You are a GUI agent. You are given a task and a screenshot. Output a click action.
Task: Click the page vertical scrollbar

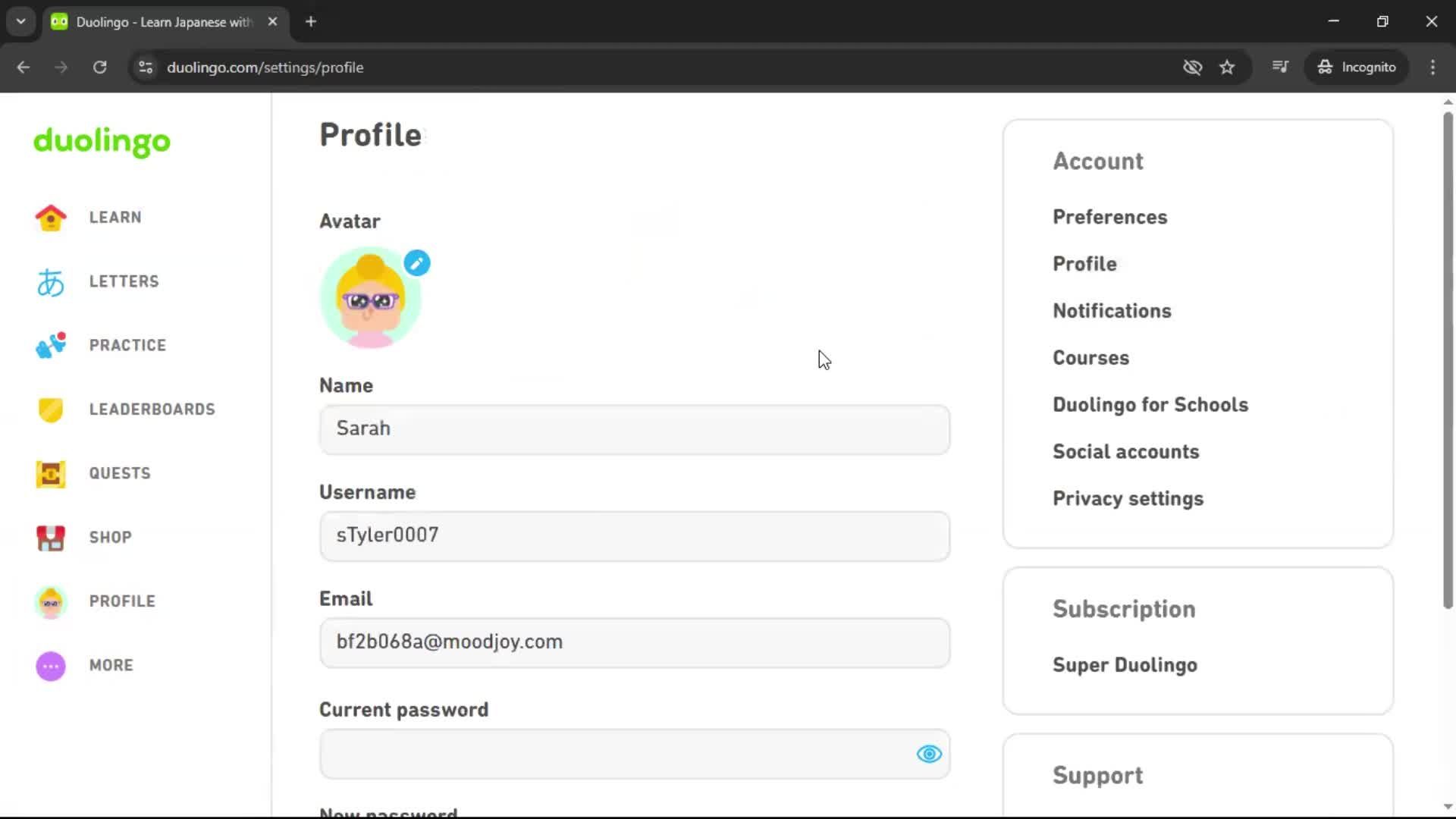[1448, 360]
